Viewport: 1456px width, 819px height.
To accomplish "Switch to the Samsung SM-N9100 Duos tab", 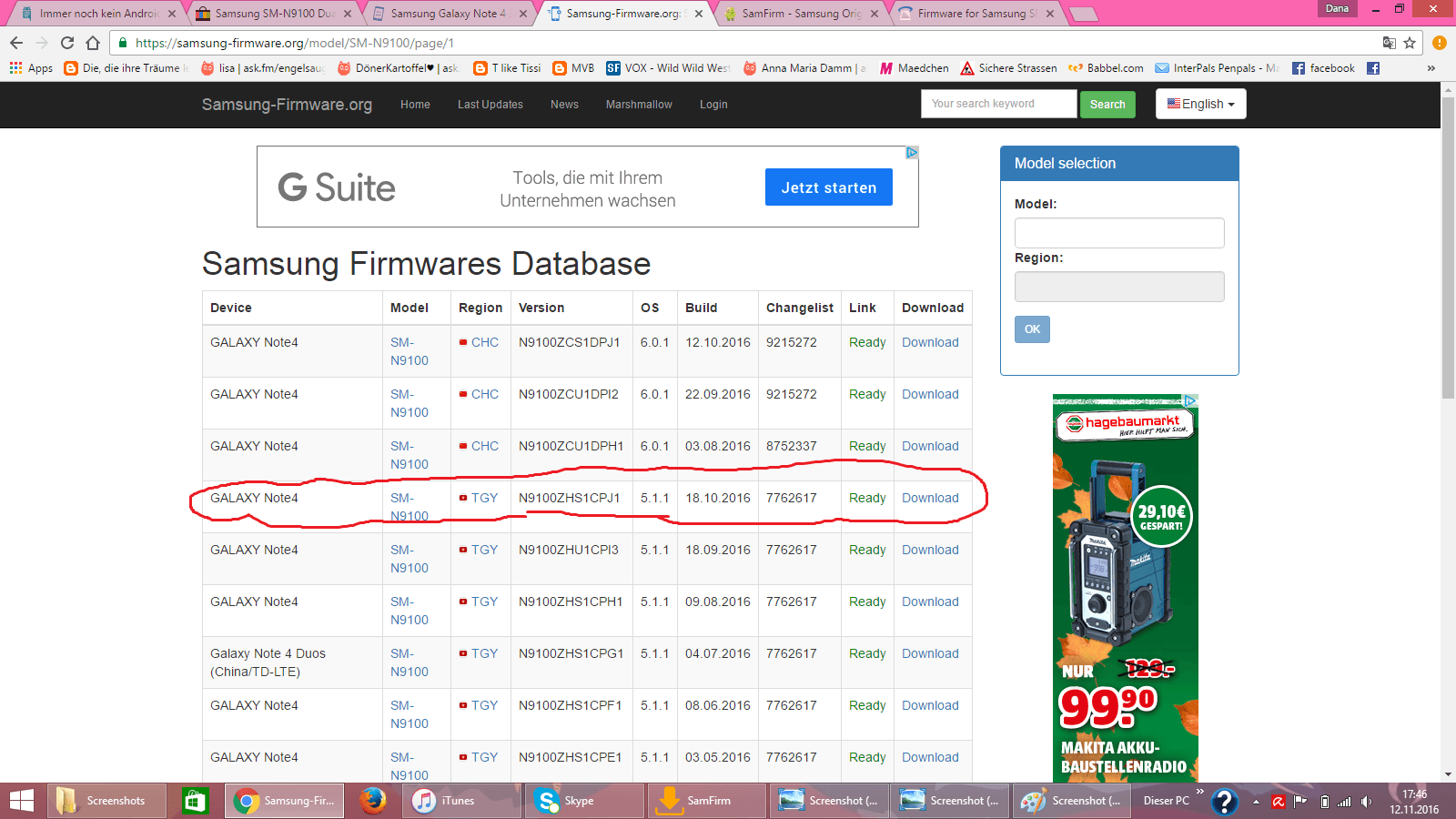I will click(274, 14).
